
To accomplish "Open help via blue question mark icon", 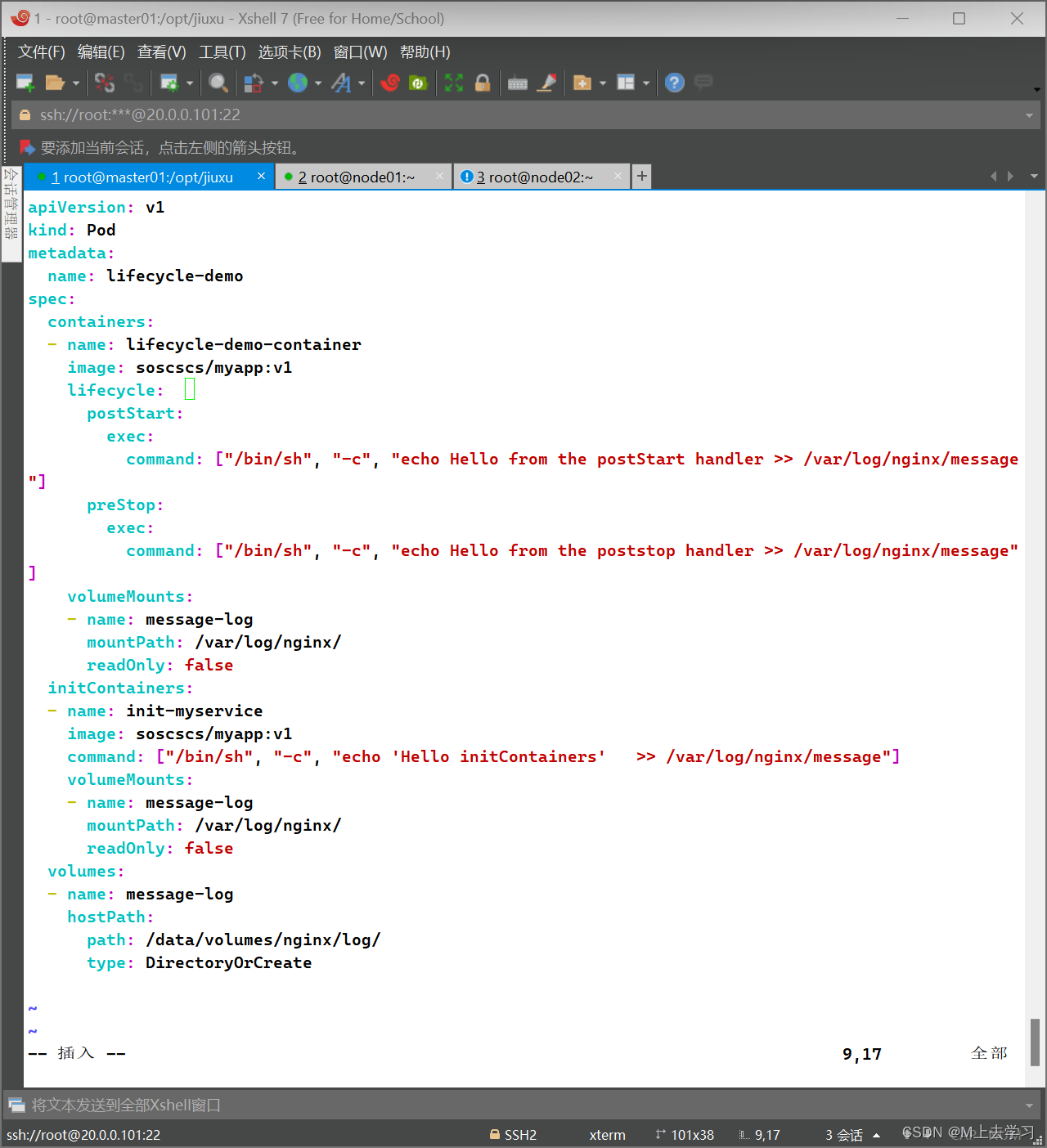I will click(x=675, y=83).
